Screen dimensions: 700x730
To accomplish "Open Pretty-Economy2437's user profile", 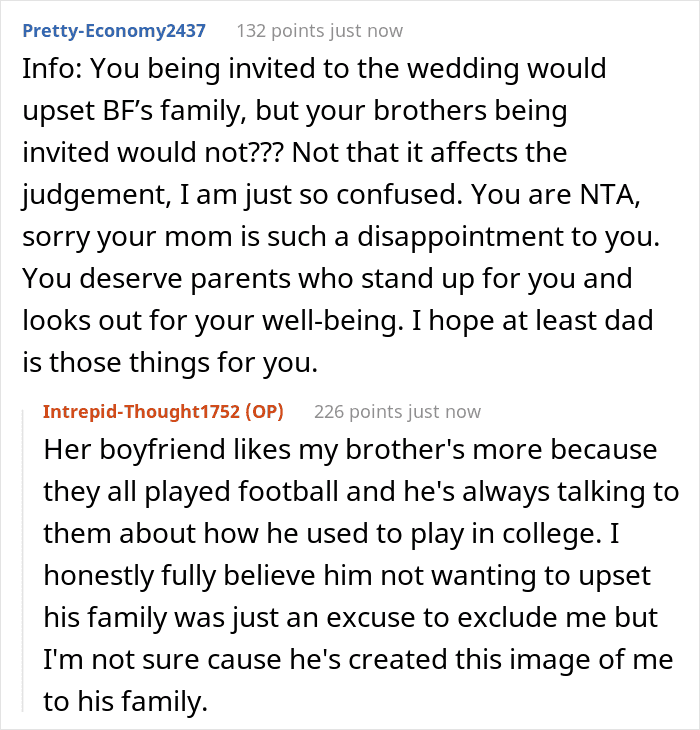I will point(113,30).
